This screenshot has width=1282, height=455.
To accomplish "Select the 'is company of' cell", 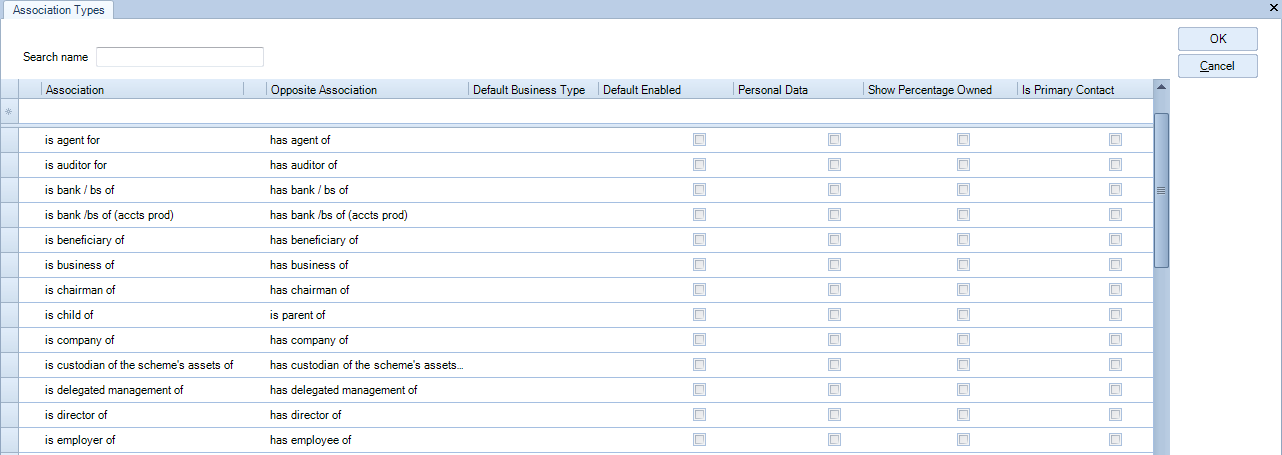I will point(142,340).
